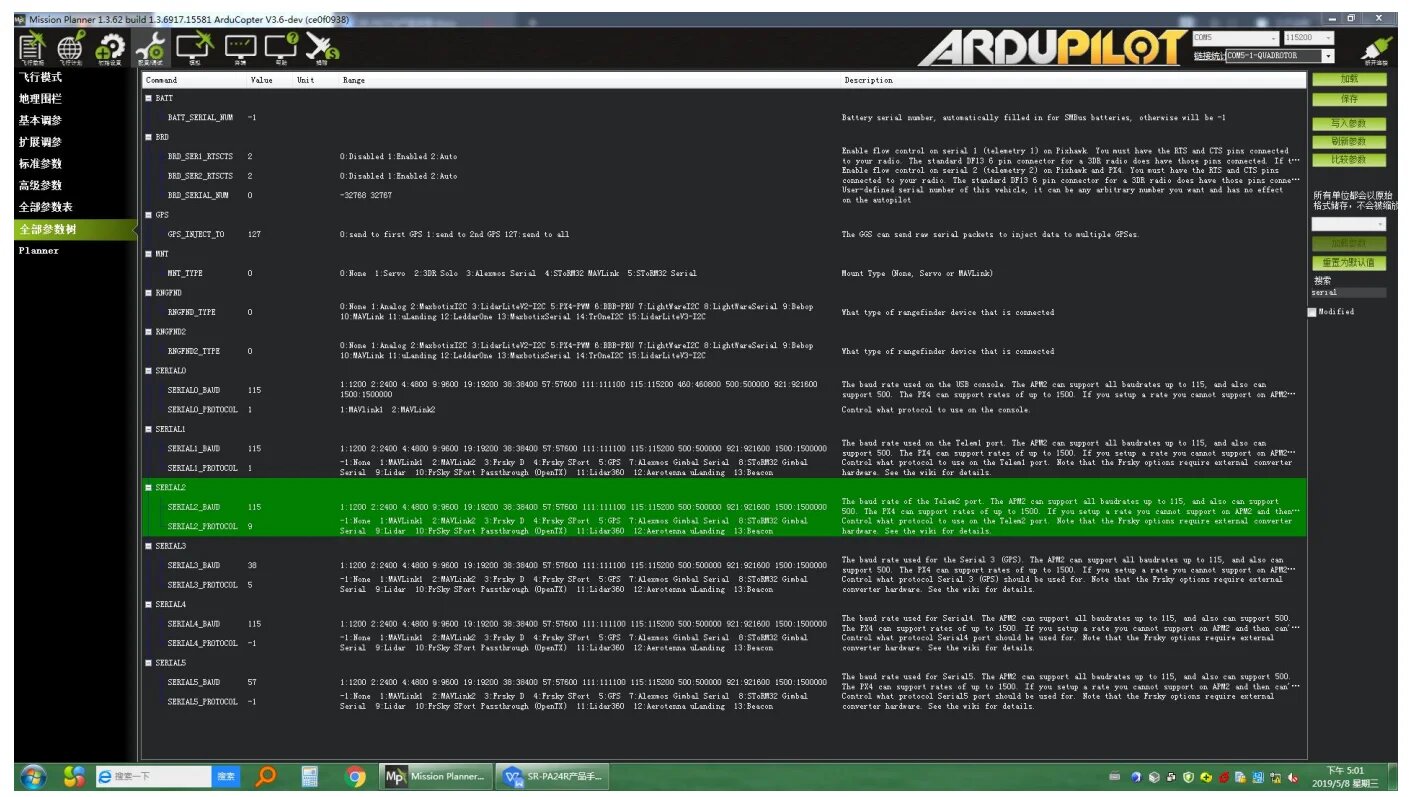
Task: Open 基本调参 sidebar item
Action: point(40,121)
